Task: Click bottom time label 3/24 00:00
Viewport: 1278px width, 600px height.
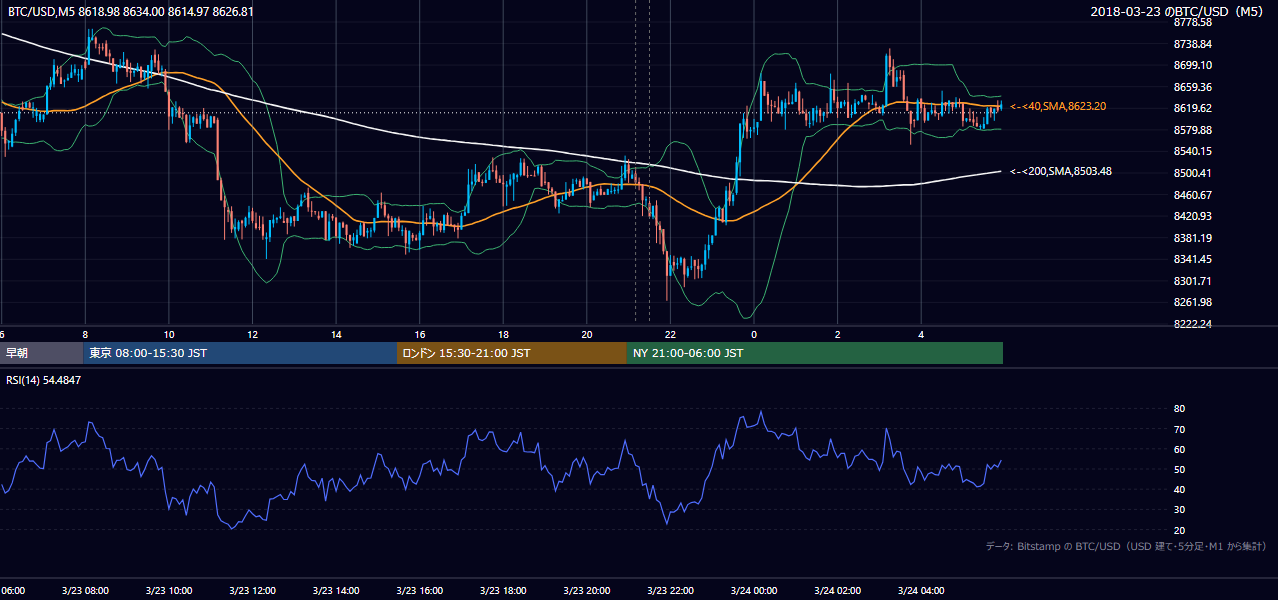Action: coord(753,590)
